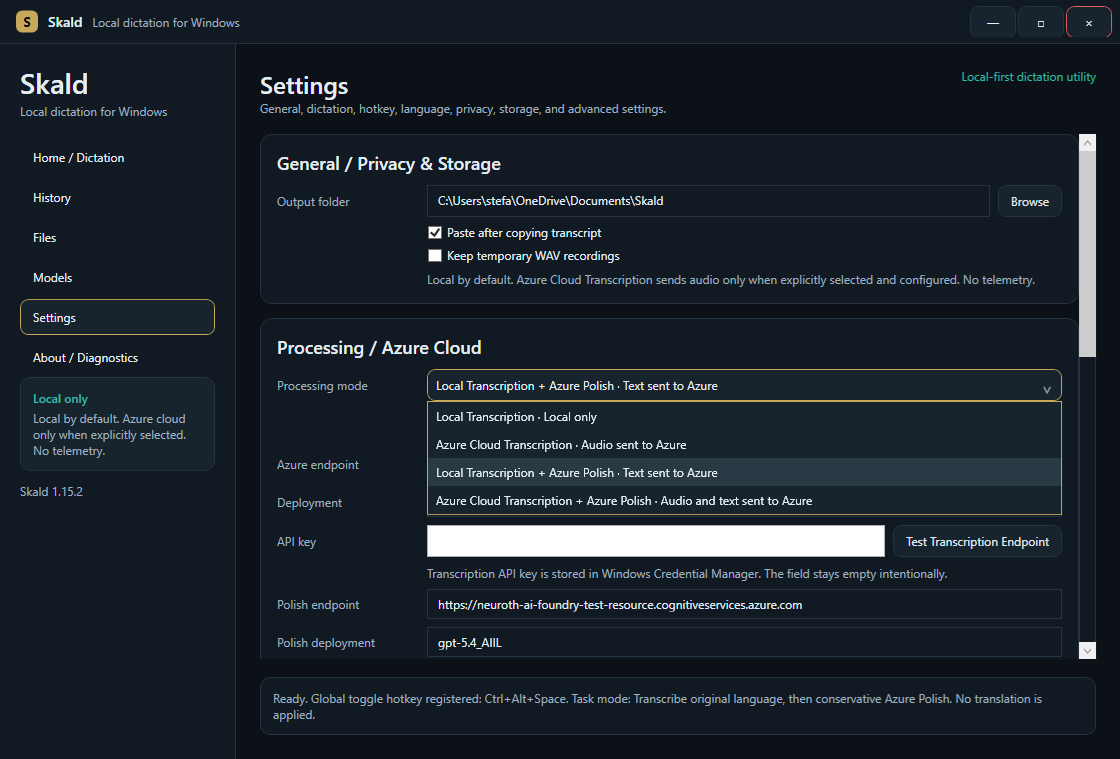
Task: Collapse the Processing mode dropdown
Action: pos(744,386)
